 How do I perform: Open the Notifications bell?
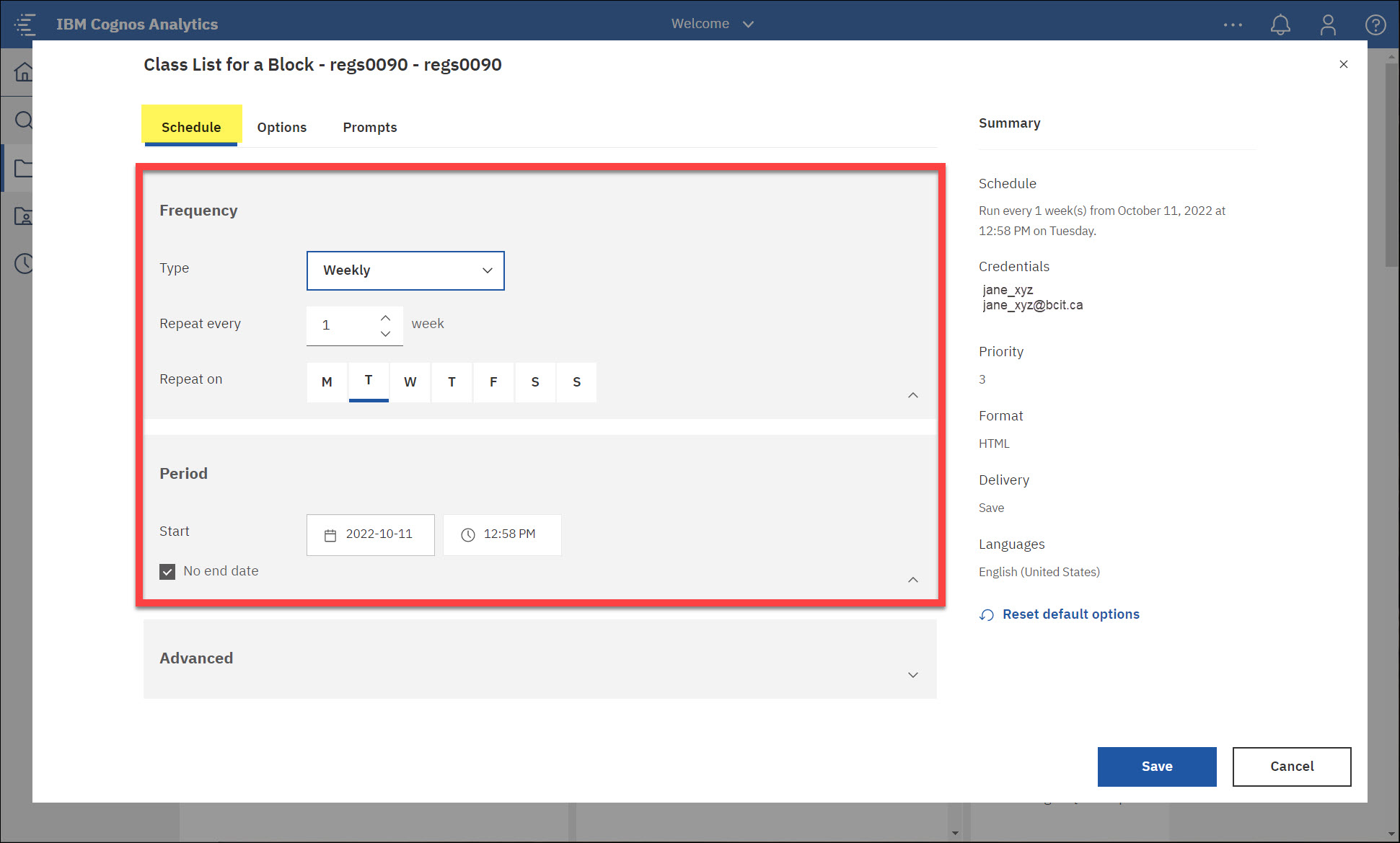click(1281, 24)
